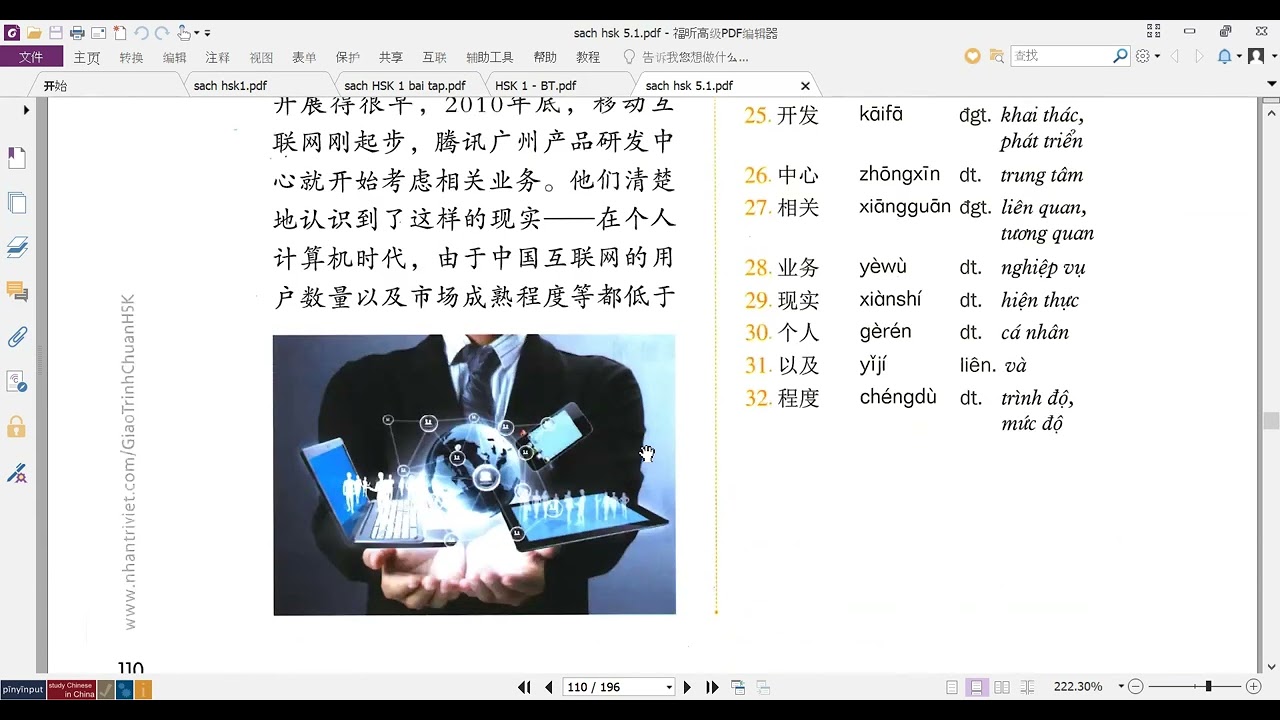
Task: Switch to the 表单 ribbon tab
Action: click(304, 57)
